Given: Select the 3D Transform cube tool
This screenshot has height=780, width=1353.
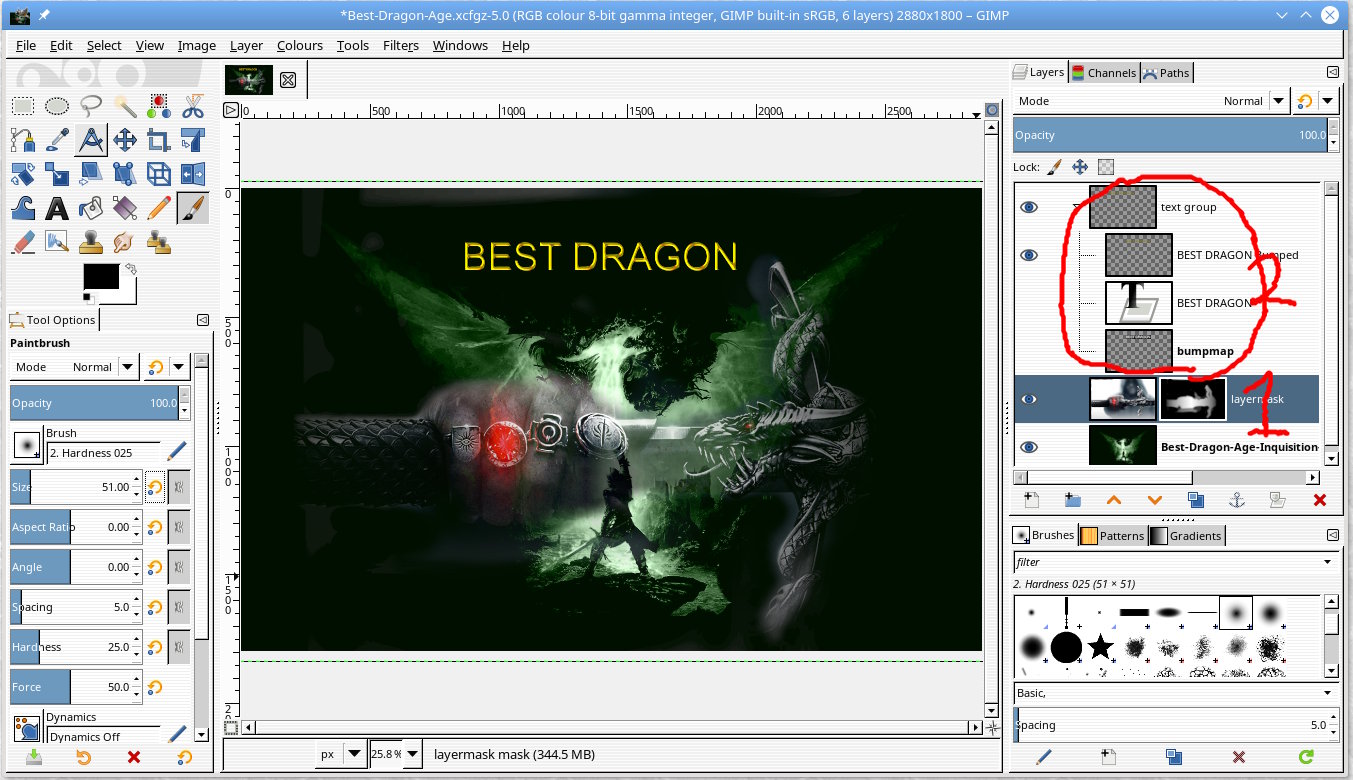Looking at the screenshot, I should (x=159, y=173).
